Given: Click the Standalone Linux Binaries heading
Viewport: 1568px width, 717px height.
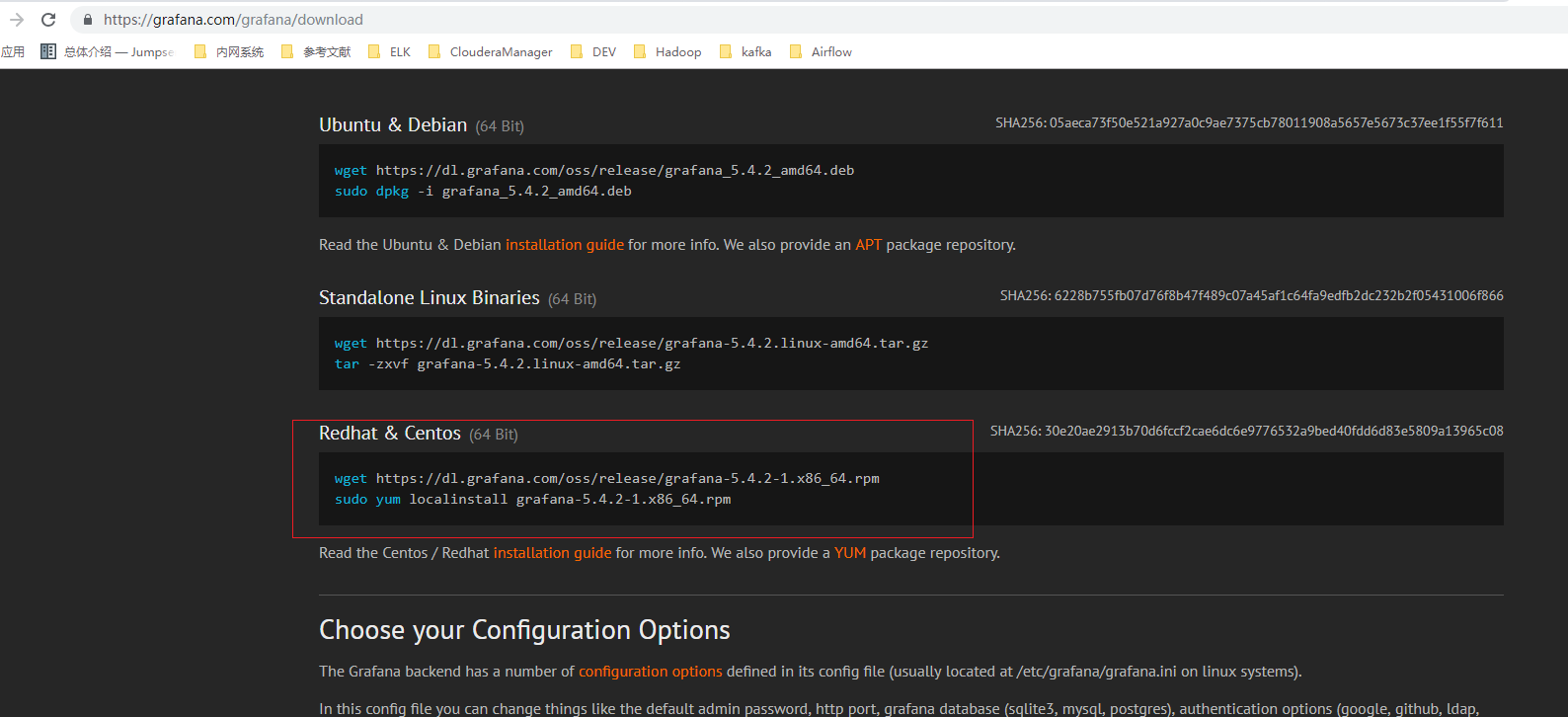Looking at the screenshot, I should tap(430, 298).
